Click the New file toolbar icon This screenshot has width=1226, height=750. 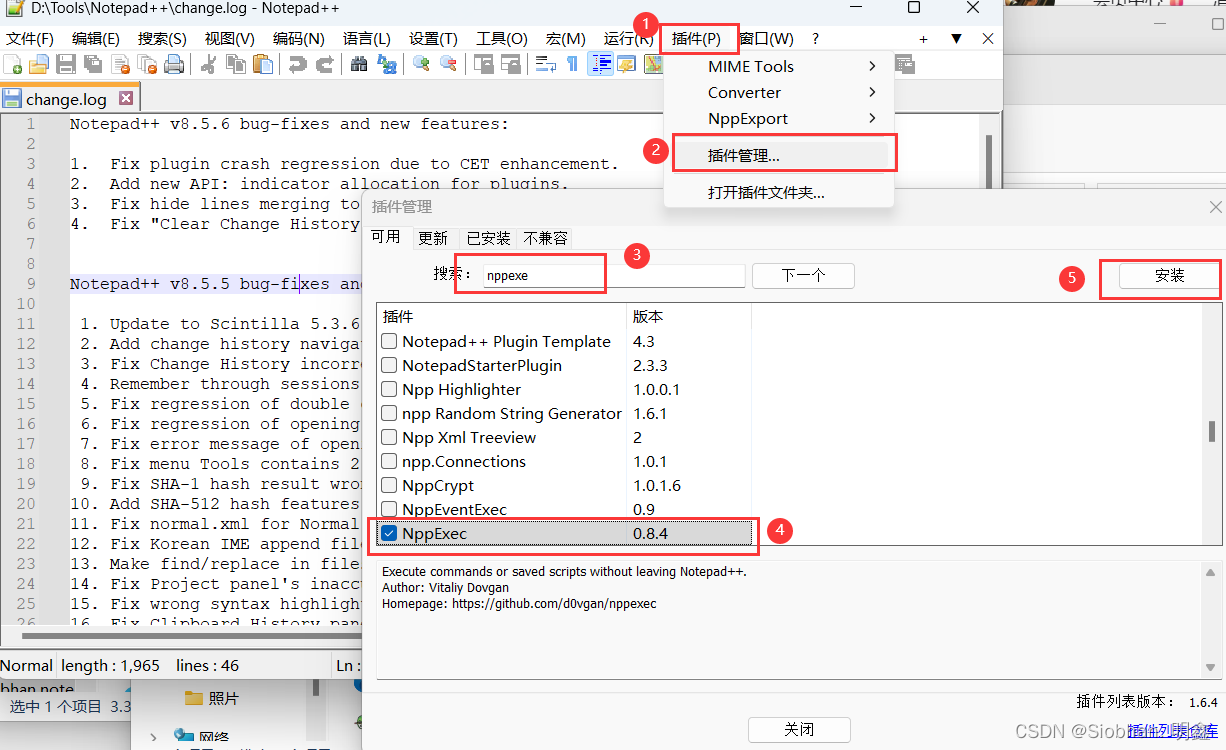pyautogui.click(x=14, y=65)
